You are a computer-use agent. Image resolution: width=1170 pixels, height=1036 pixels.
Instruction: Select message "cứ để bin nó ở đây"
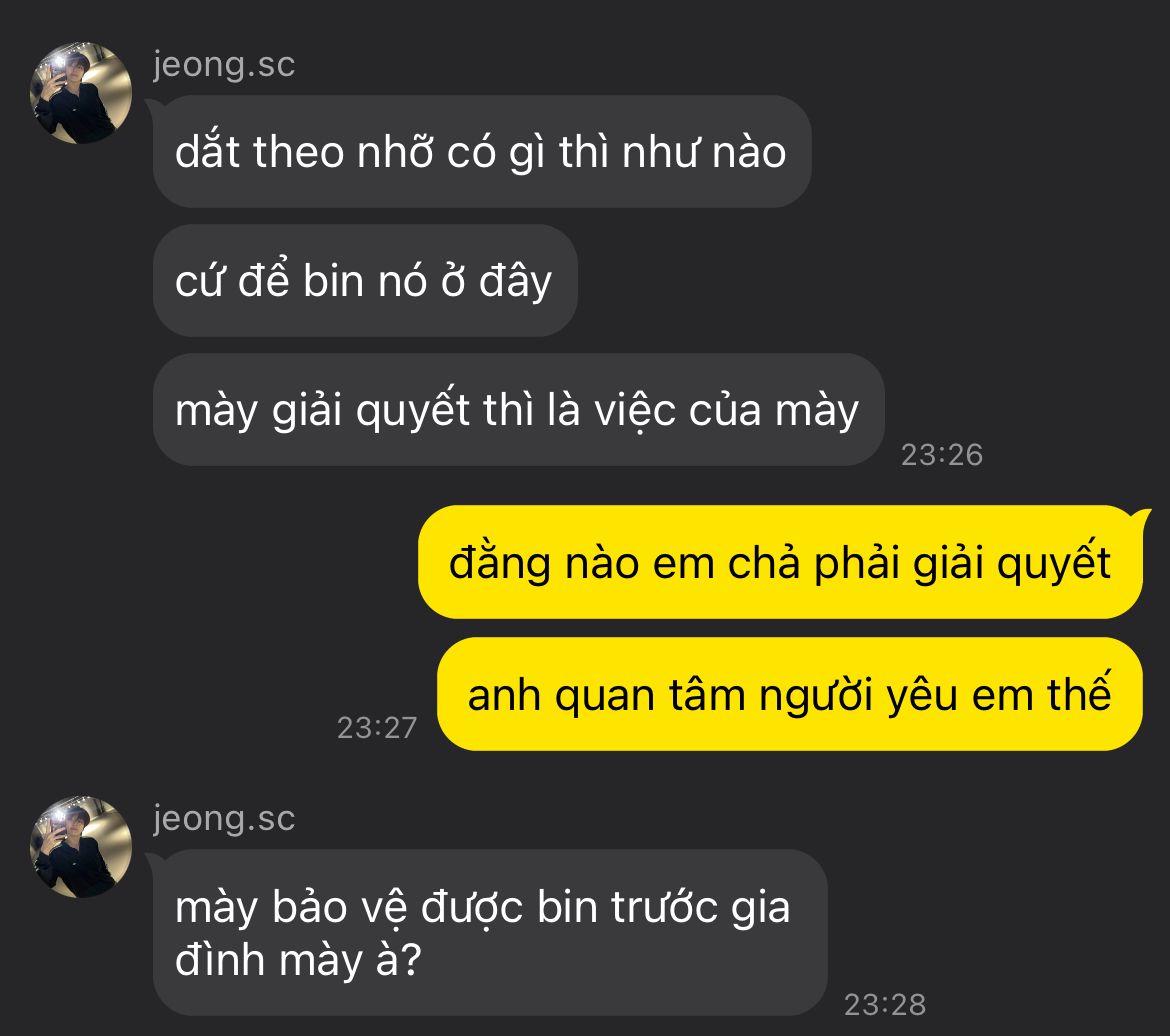tap(365, 281)
